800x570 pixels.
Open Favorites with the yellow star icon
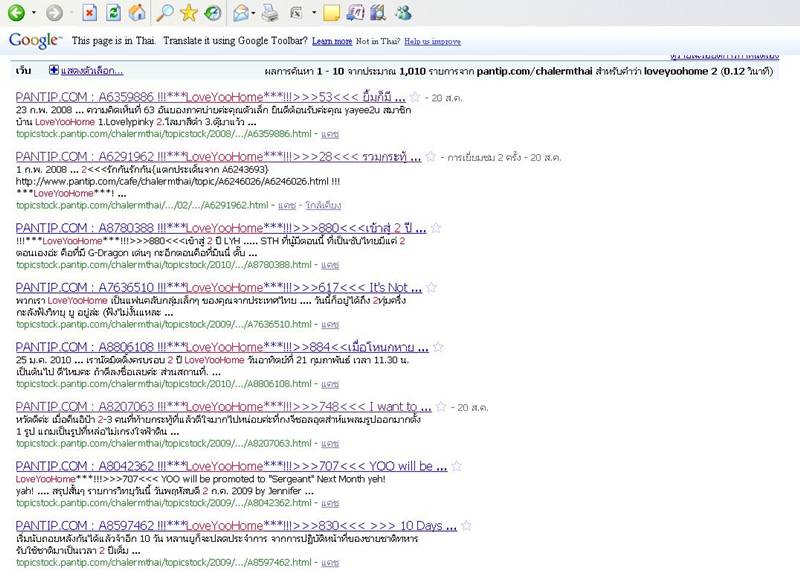[x=188, y=13]
